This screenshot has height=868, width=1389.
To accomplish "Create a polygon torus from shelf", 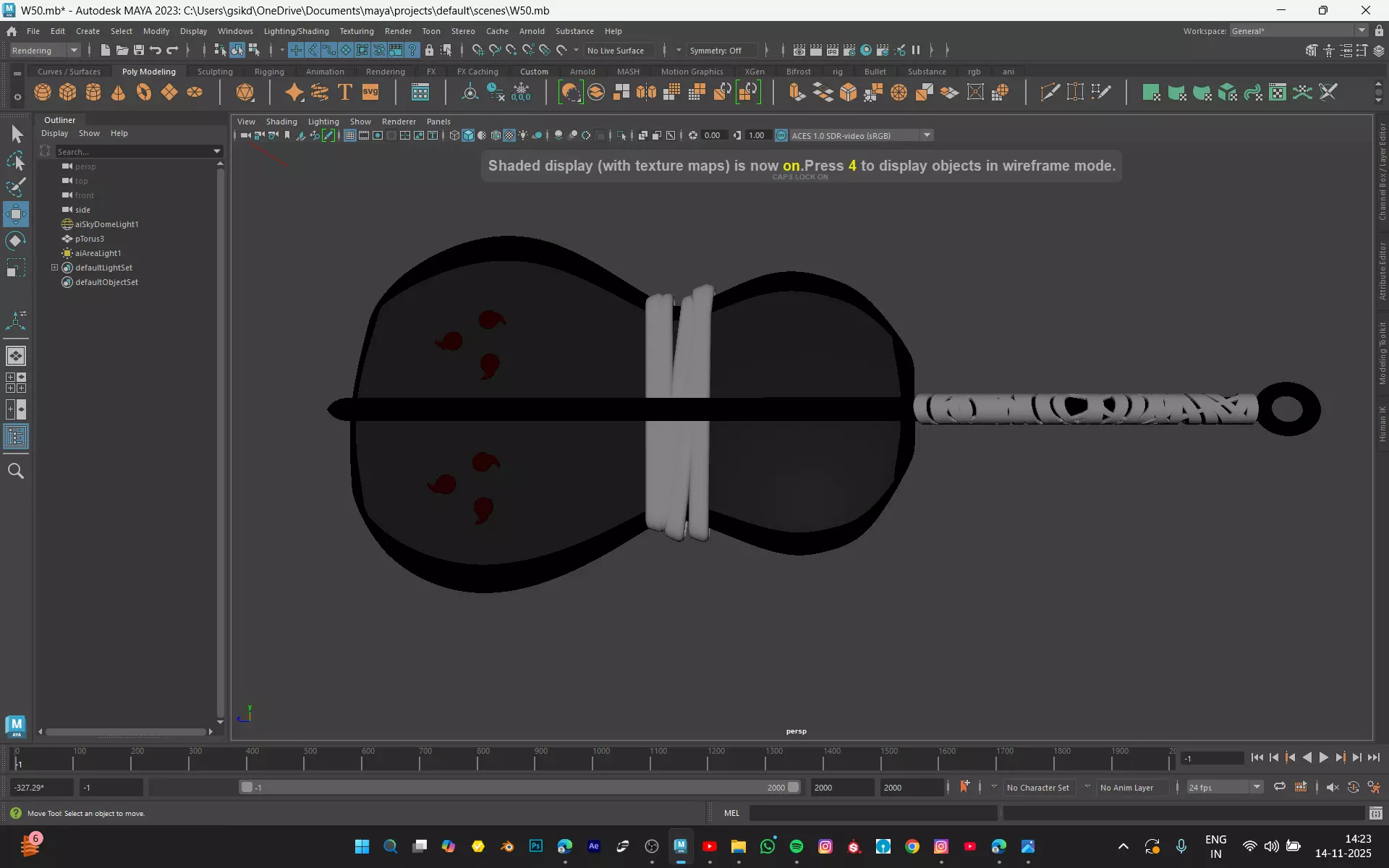I will tap(144, 93).
